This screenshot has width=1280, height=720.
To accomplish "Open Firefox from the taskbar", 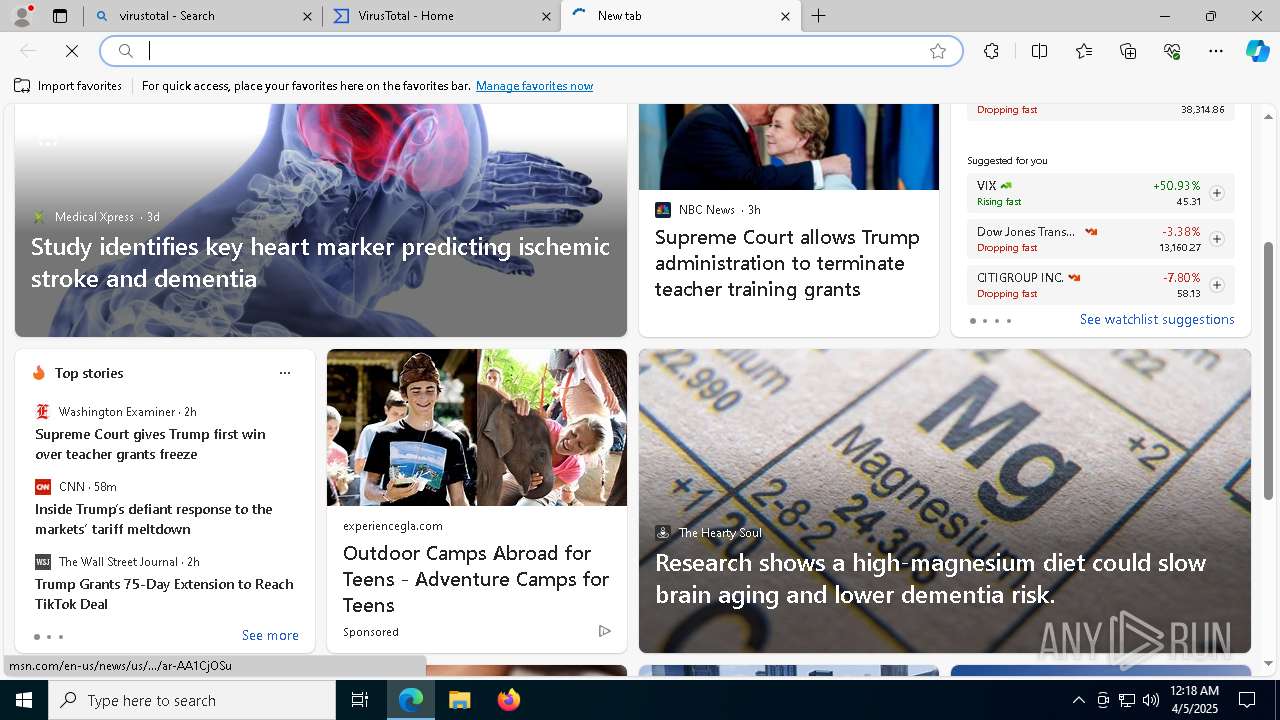I will 508,700.
